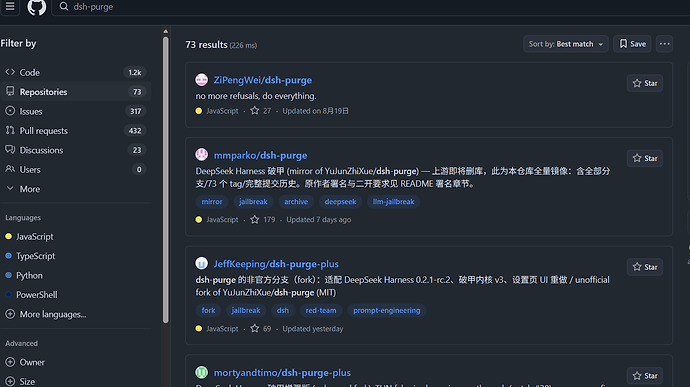Click the dsh topic tag
Screen dimensions: 690x387
click(283, 310)
